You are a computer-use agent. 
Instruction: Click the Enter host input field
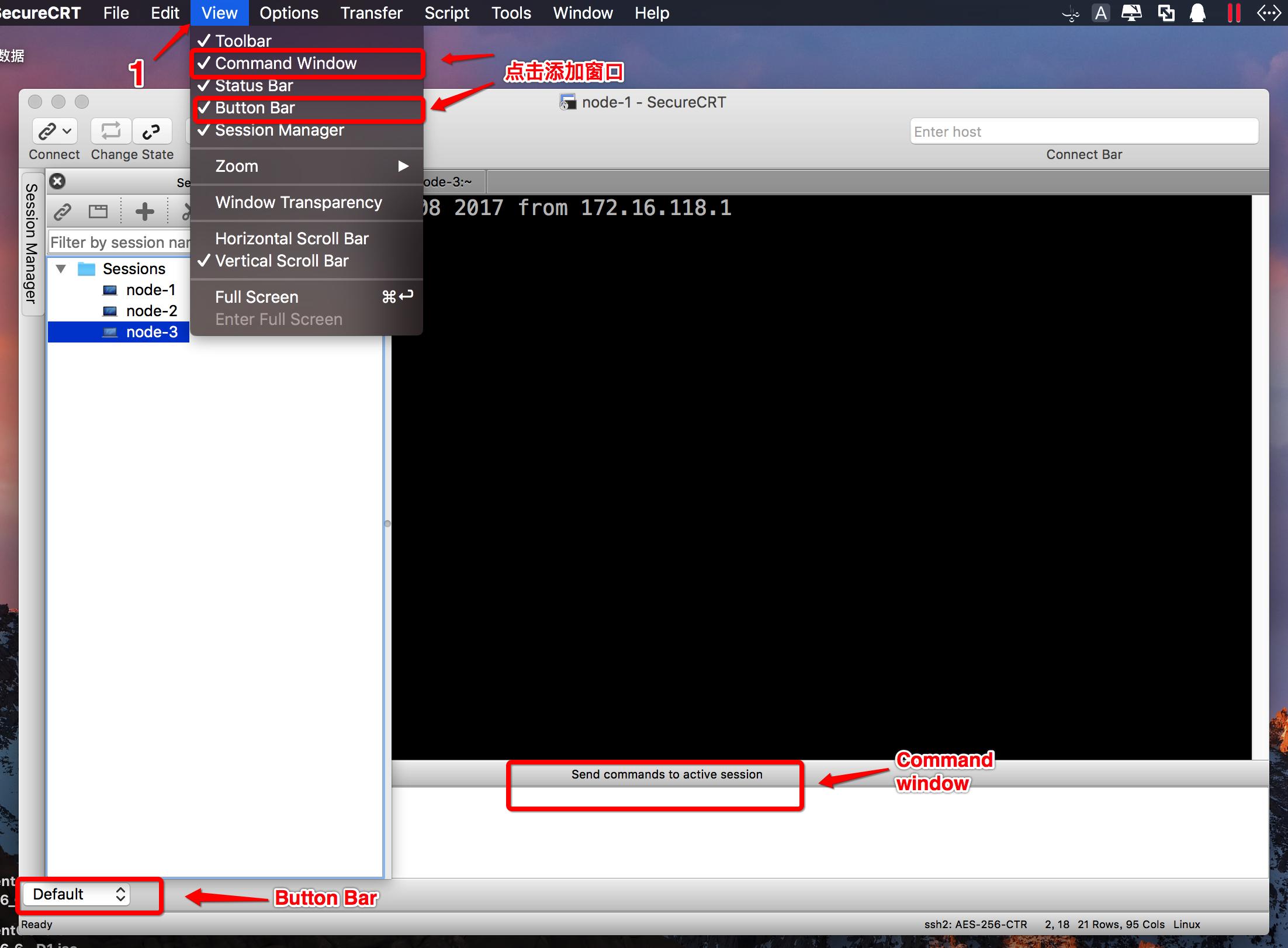pyautogui.click(x=1084, y=132)
